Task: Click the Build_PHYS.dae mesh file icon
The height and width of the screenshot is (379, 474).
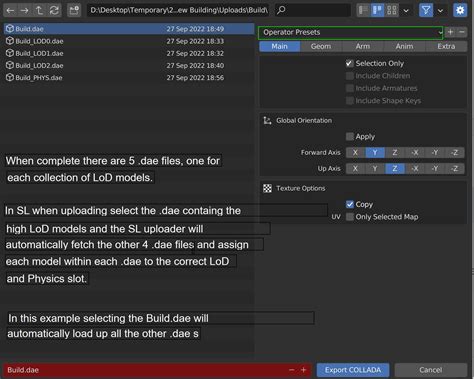Action: (10, 77)
